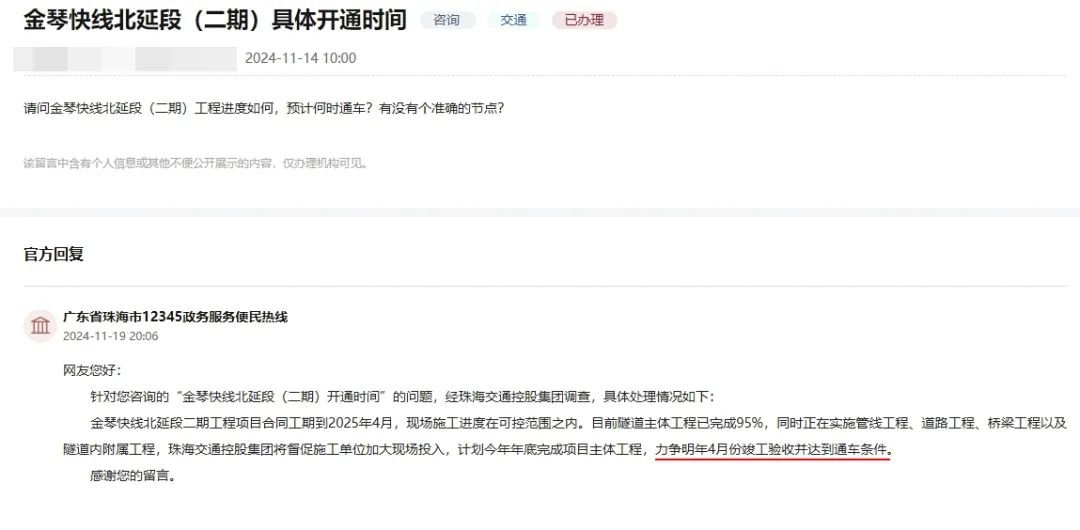Image resolution: width=1080 pixels, height=530 pixels.
Task: Click the grey privacy notice 该留言中含有个人信息
Action: [196, 164]
